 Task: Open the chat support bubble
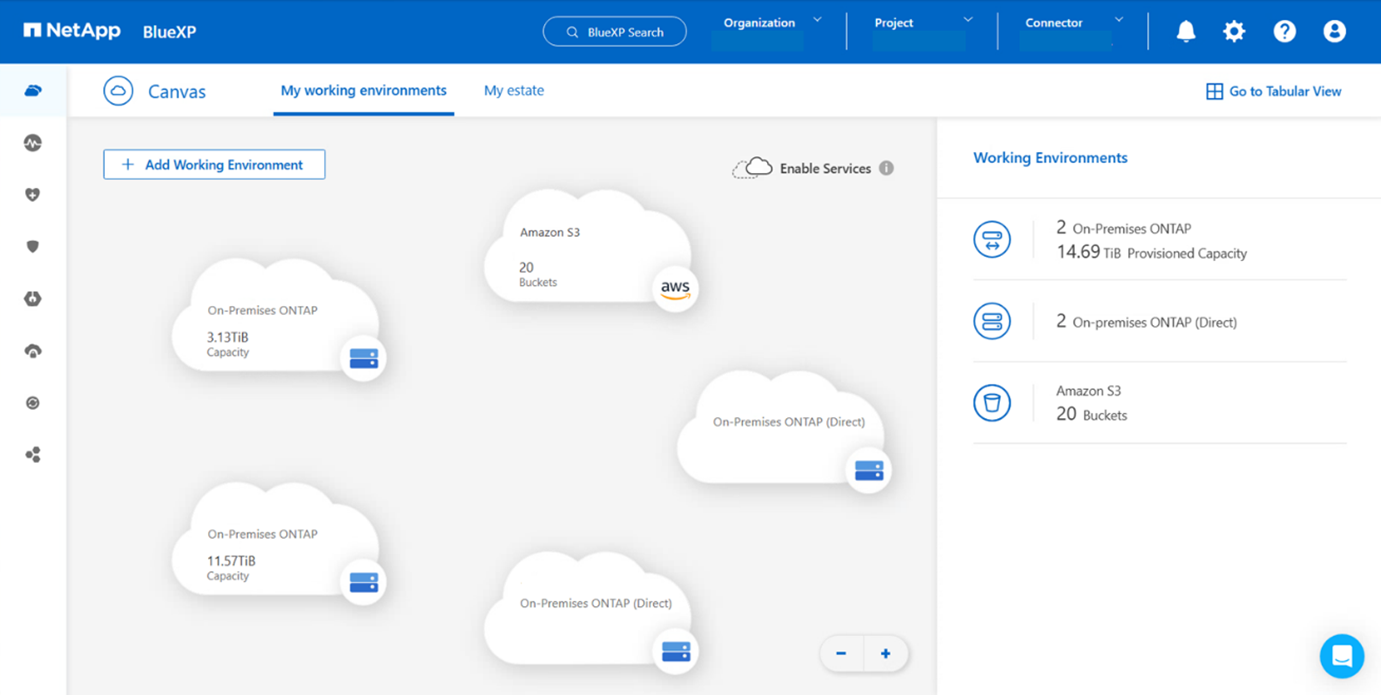coord(1342,656)
